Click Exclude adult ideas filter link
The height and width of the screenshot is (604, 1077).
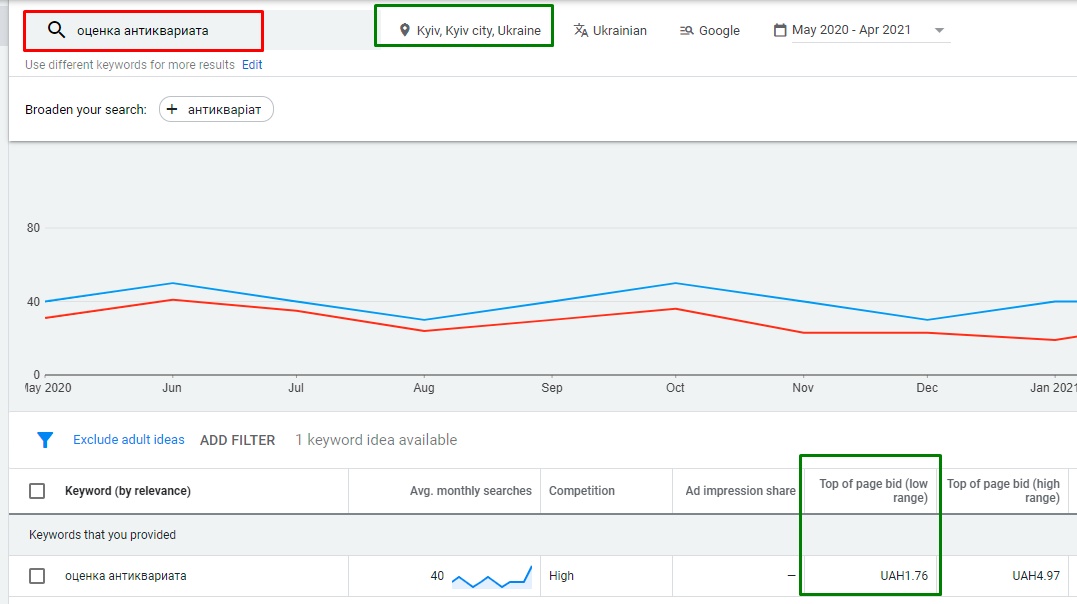(129, 440)
